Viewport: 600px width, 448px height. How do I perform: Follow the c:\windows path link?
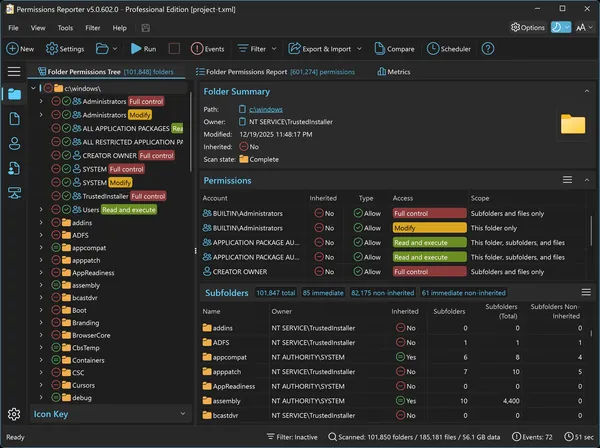click(266, 109)
